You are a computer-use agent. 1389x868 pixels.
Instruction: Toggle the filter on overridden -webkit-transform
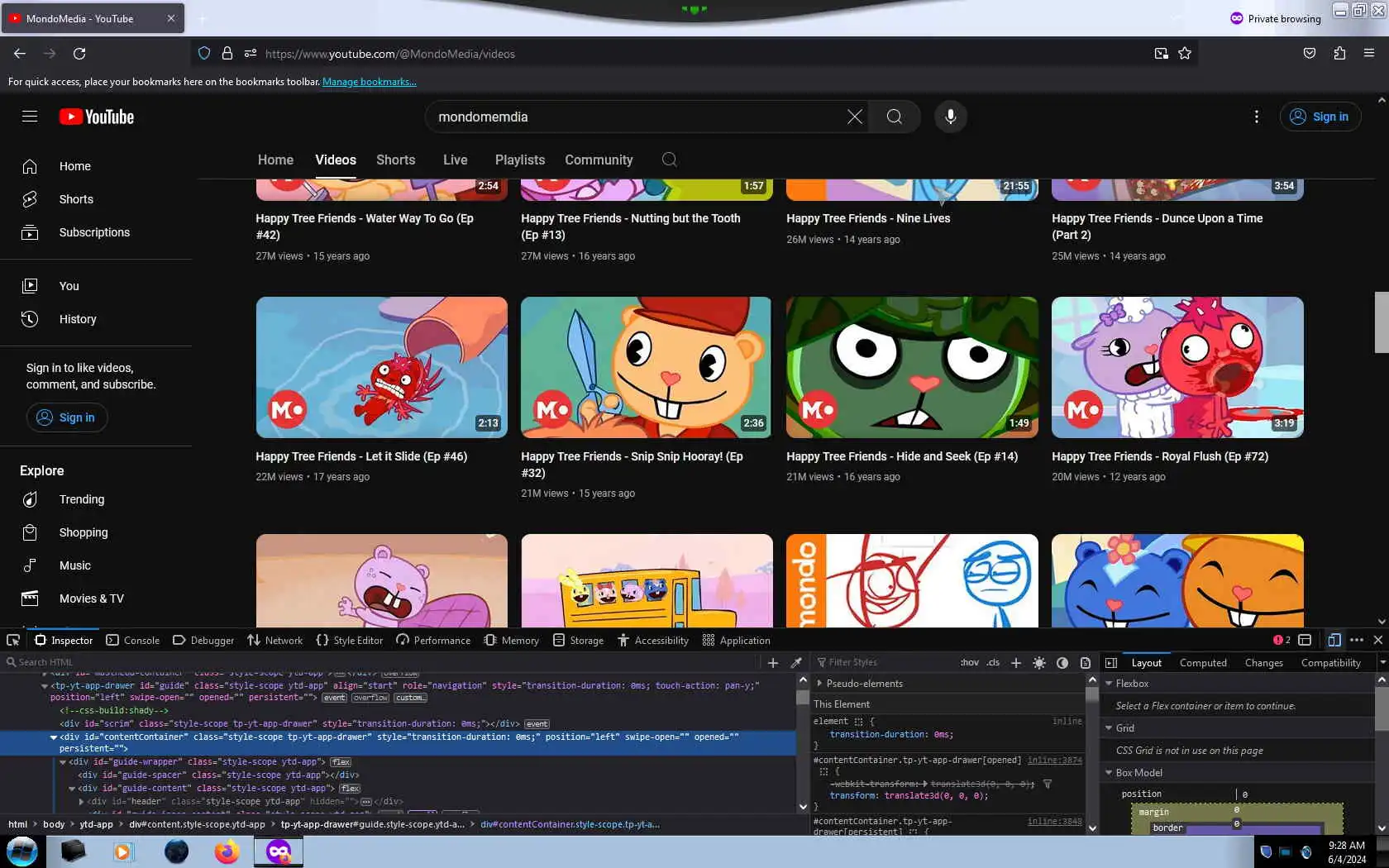click(1048, 784)
